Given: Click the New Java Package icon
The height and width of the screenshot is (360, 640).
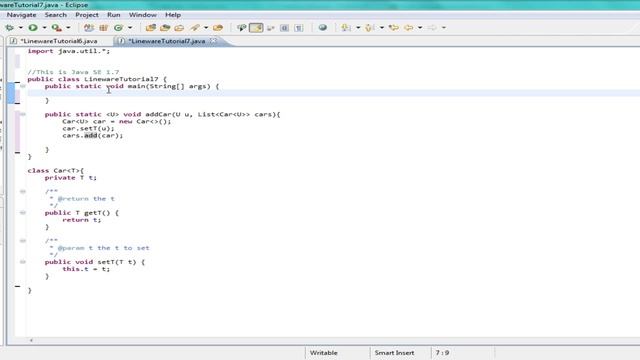Looking at the screenshot, I should coord(103,28).
